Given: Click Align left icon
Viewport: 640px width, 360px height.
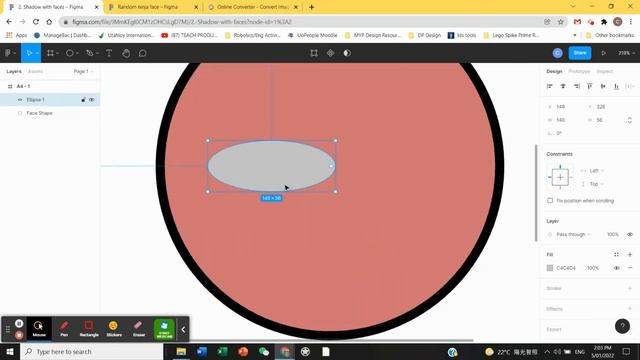Looking at the screenshot, I should (x=549, y=86).
